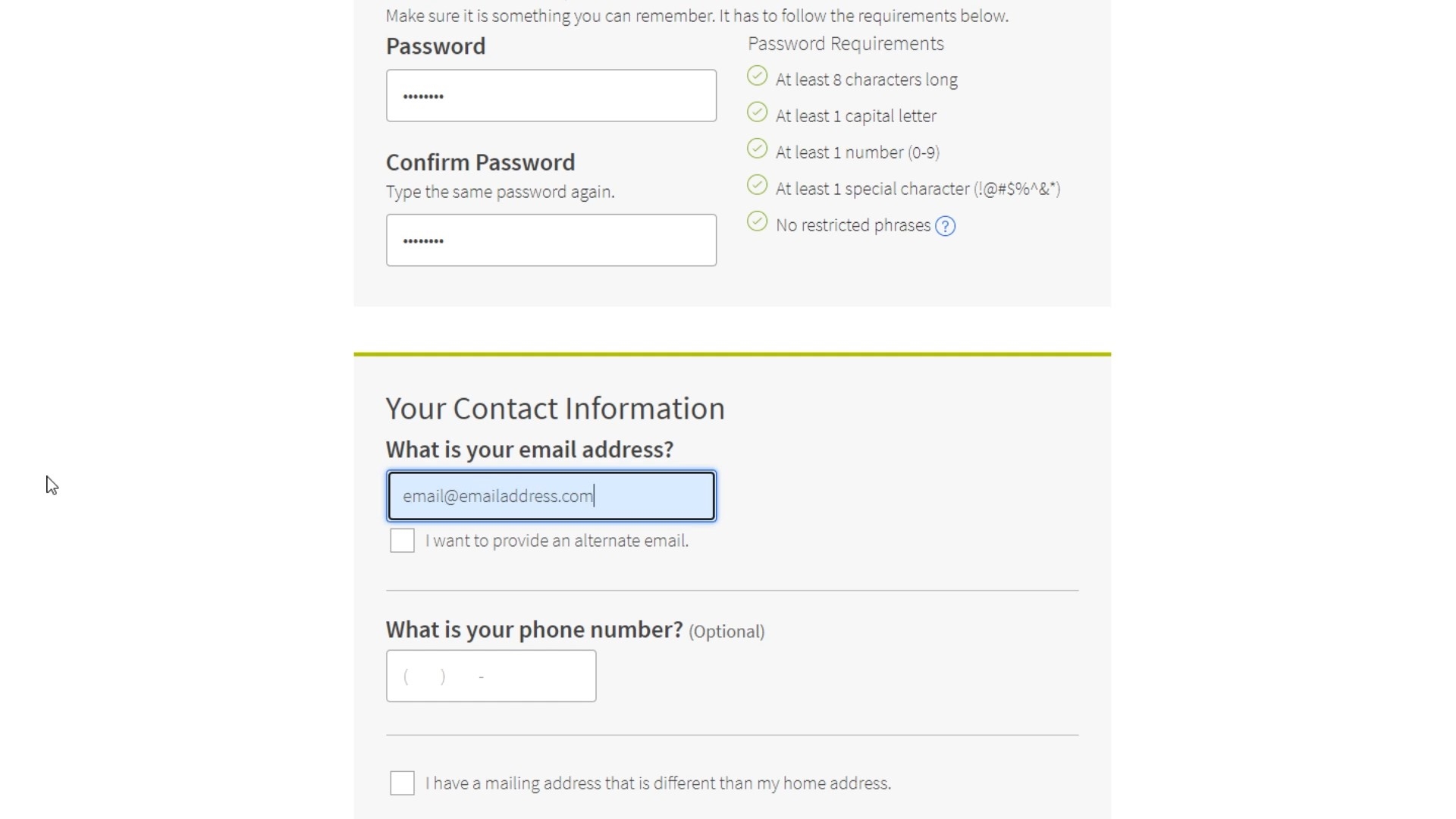Click 'What is your email address?' label

click(529, 450)
